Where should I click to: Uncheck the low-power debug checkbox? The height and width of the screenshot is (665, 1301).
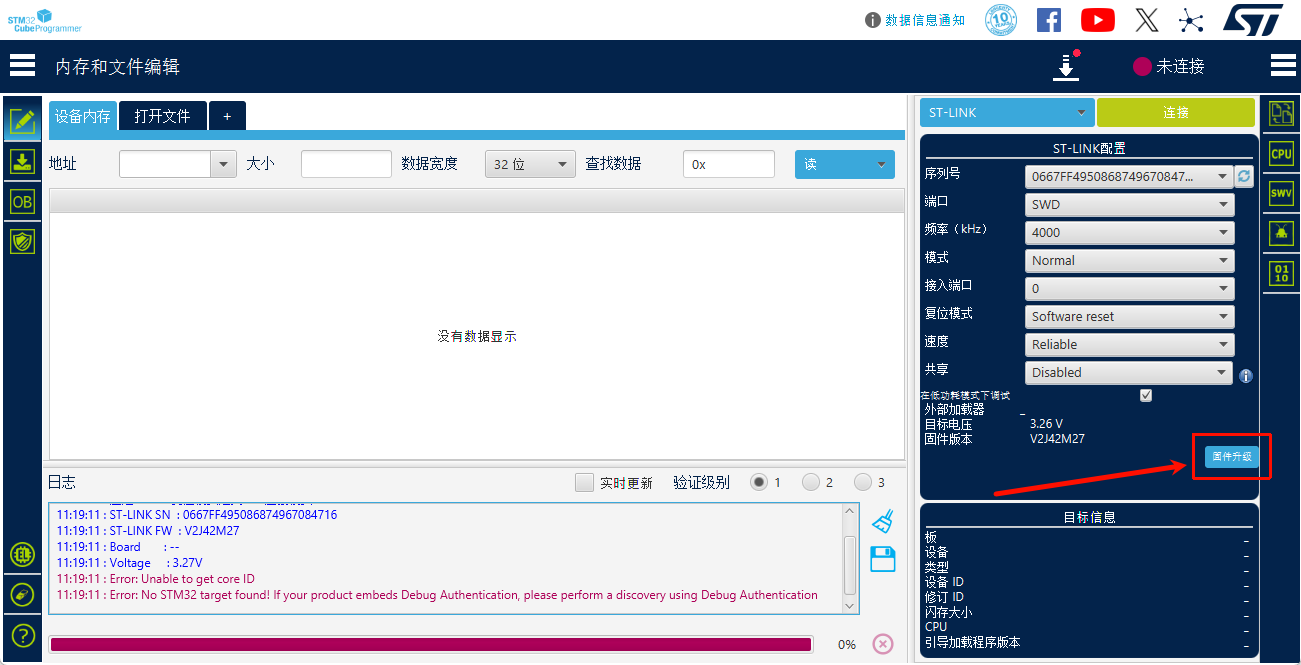click(1145, 395)
